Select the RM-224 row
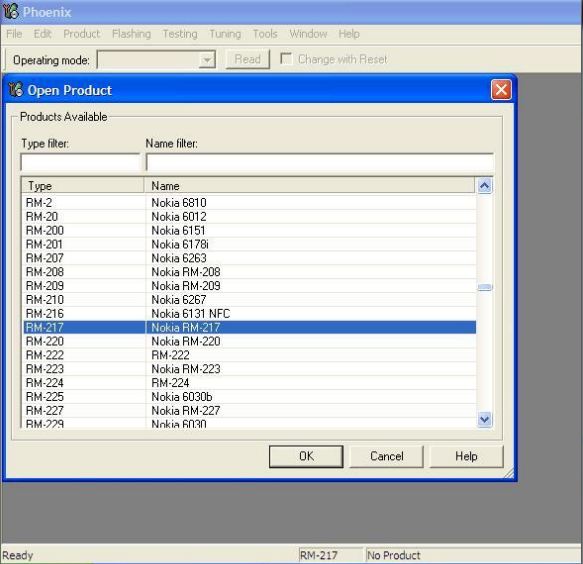 pos(249,383)
